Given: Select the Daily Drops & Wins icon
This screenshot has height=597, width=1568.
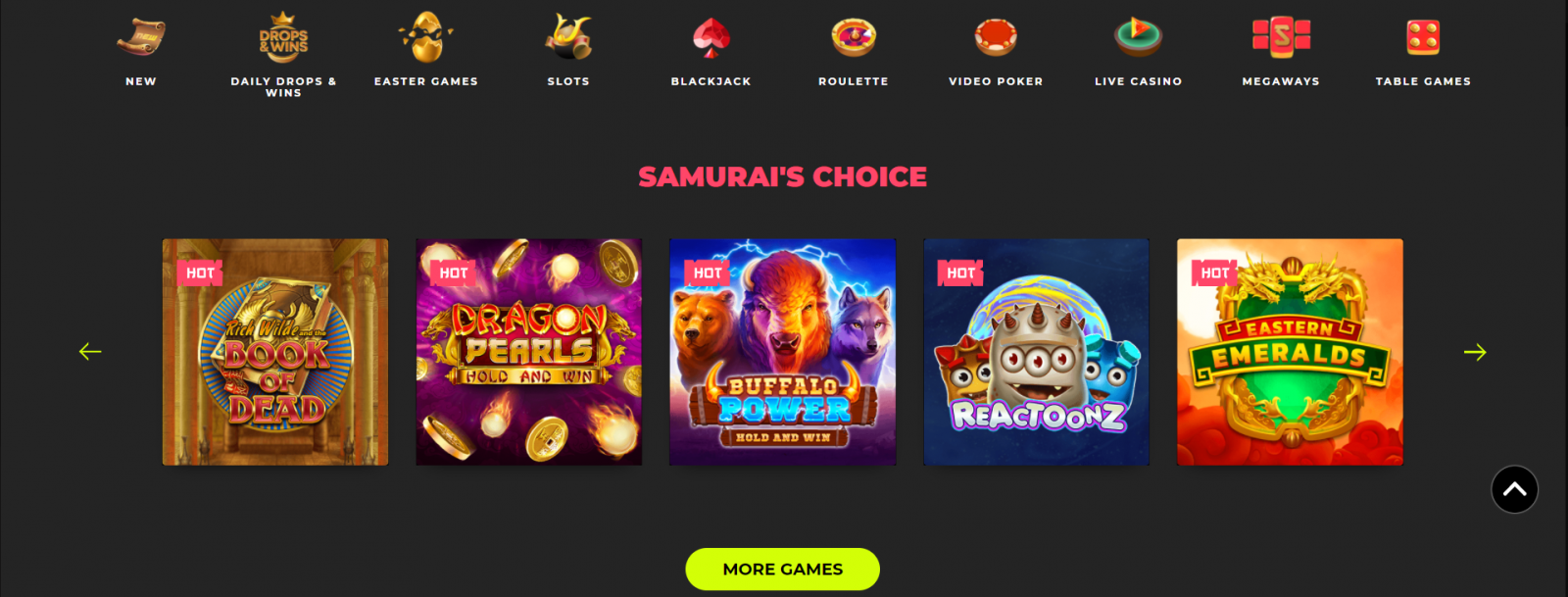Looking at the screenshot, I should pos(283,35).
